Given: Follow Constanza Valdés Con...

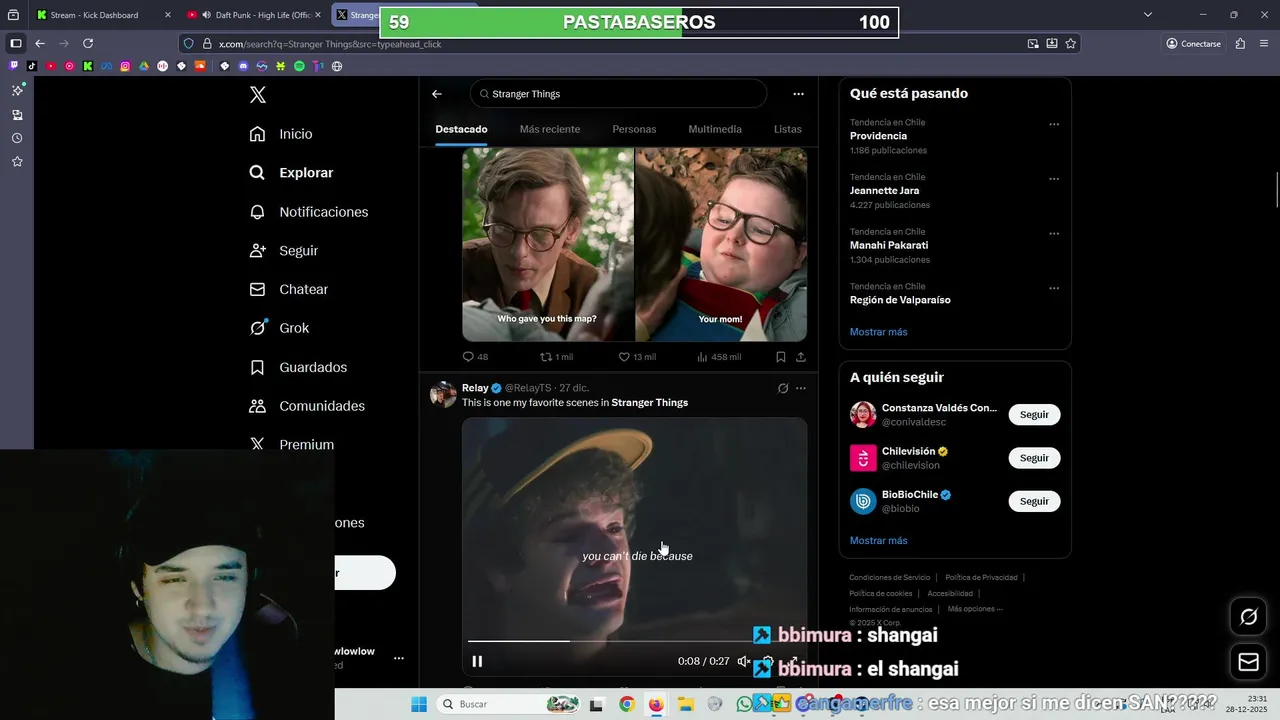Looking at the screenshot, I should [1034, 415].
